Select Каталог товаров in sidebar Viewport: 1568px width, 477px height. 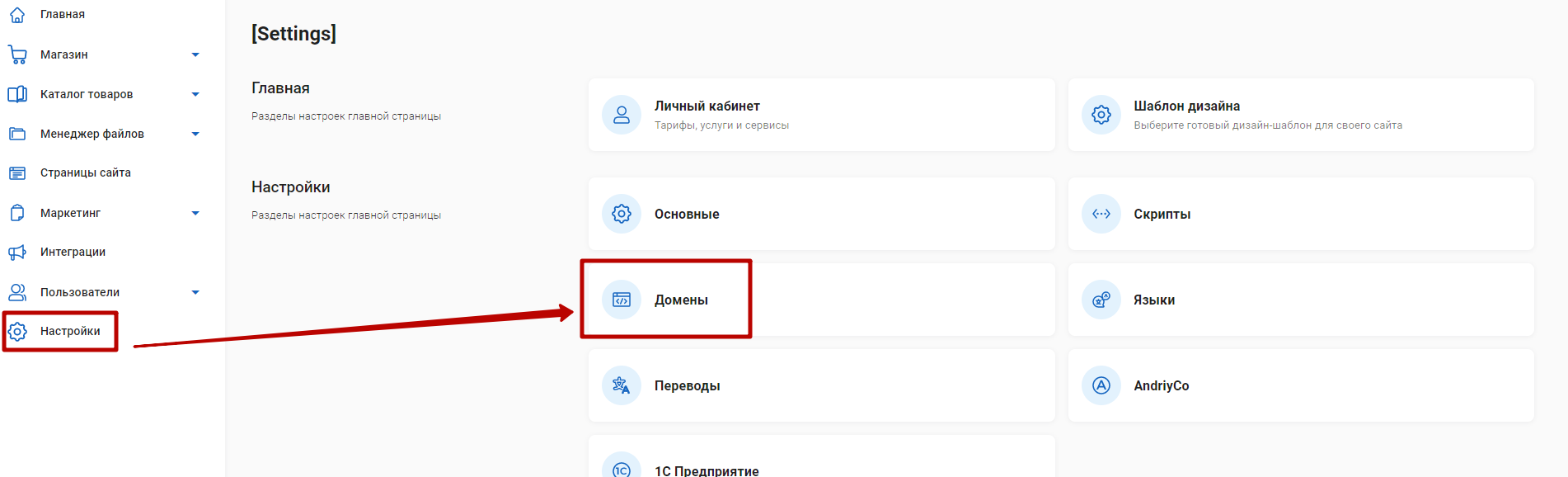87,94
